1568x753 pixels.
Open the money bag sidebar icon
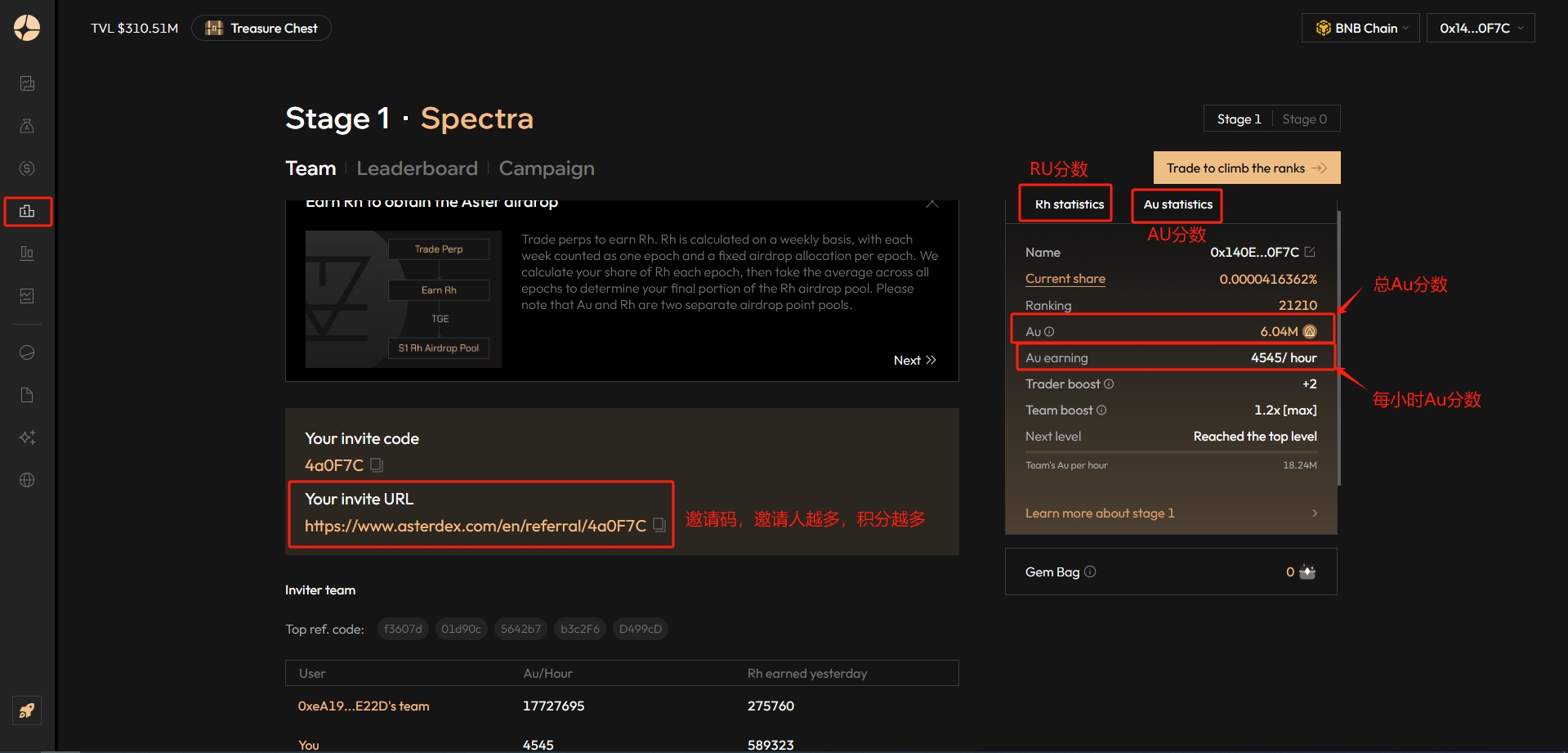27,126
